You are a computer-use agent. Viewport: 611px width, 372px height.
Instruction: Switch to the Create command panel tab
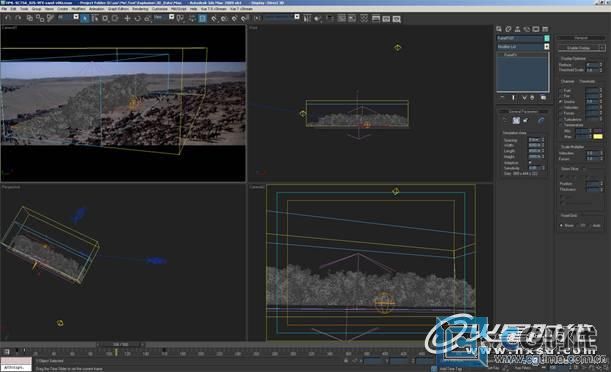pos(499,29)
